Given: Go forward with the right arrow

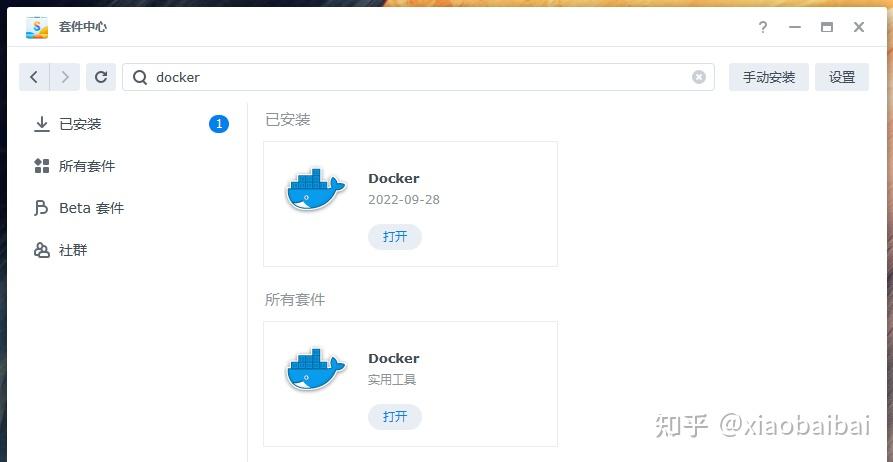Looking at the screenshot, I should coord(65,77).
